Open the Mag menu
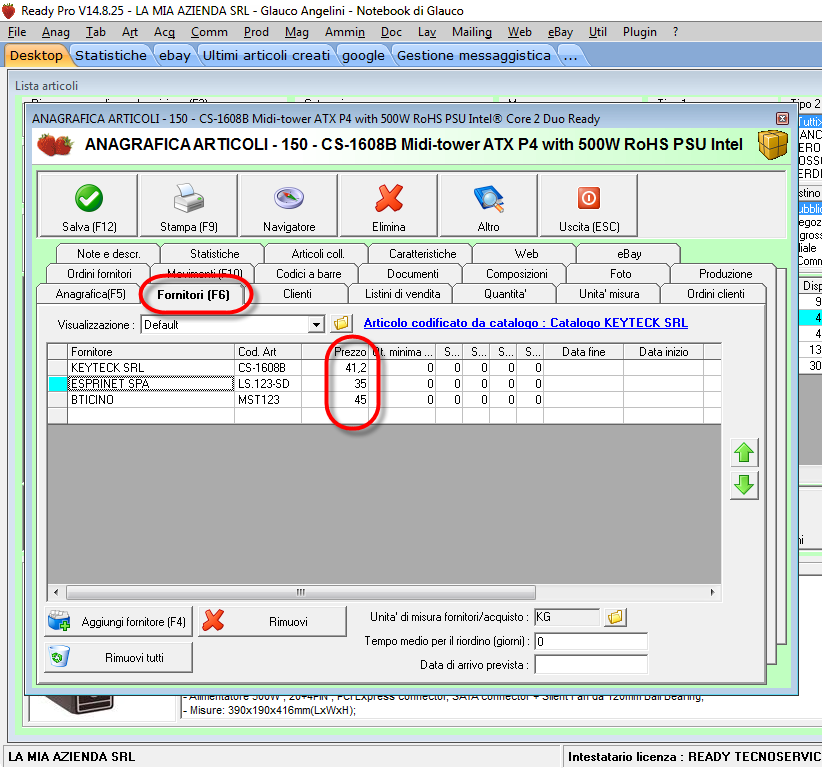 [297, 33]
